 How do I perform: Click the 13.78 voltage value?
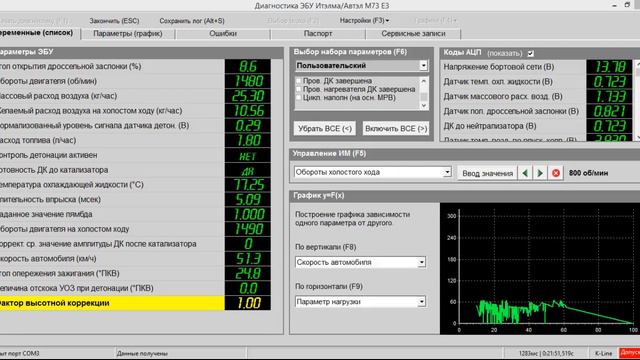(609, 67)
